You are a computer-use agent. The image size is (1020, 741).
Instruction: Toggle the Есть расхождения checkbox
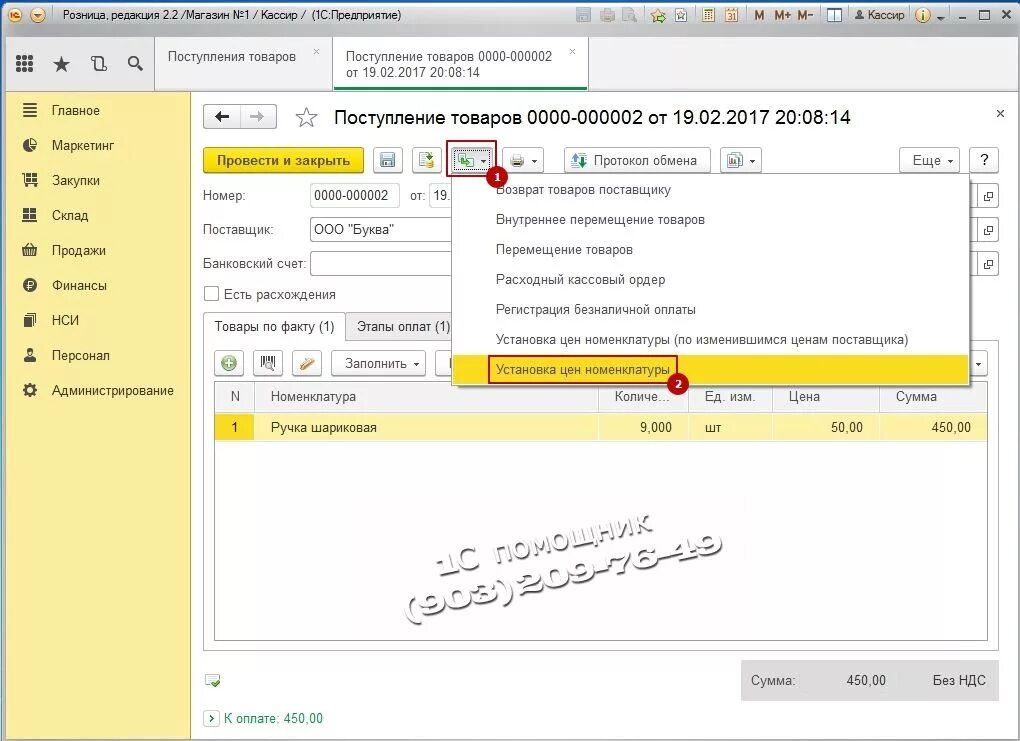211,294
